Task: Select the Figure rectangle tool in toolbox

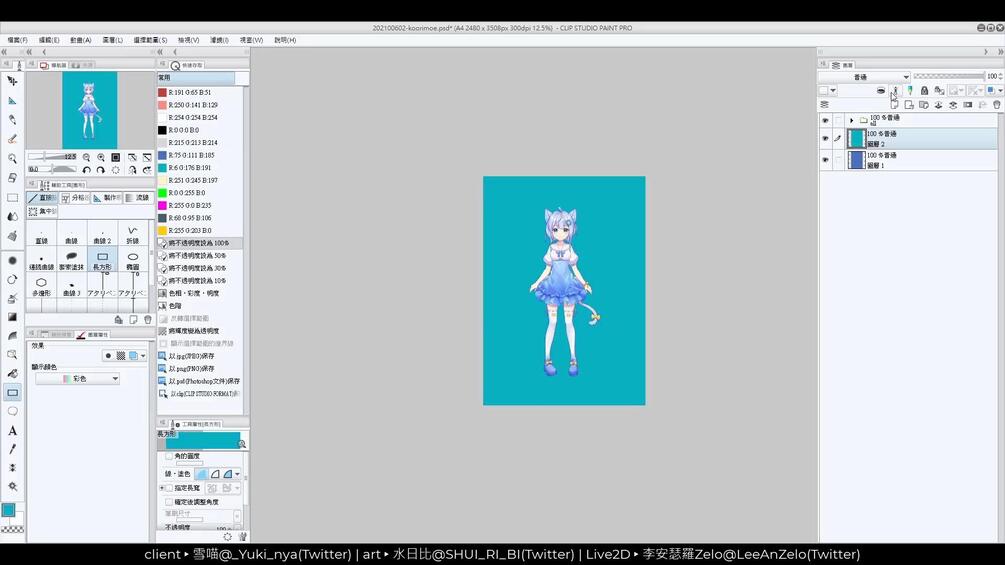Action: 12,392
